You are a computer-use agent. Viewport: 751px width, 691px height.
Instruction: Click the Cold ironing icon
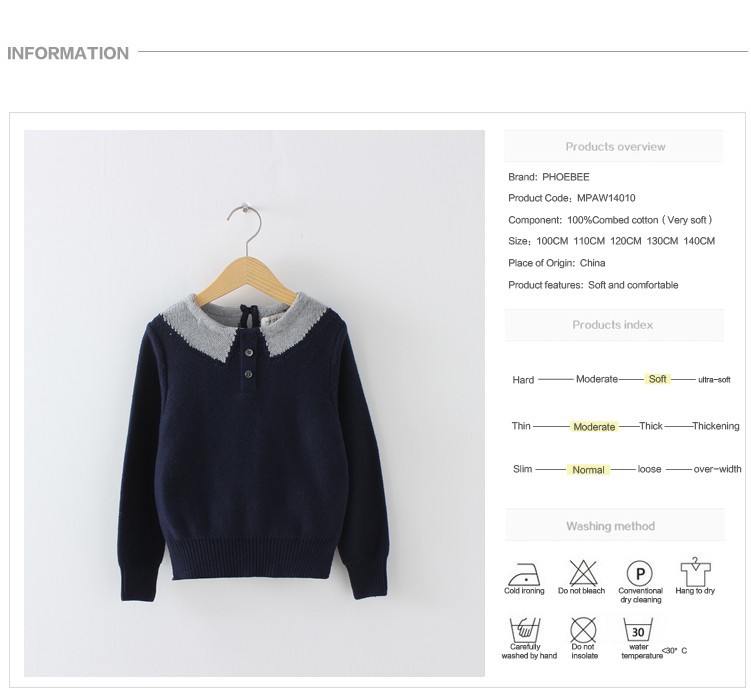(x=524, y=574)
